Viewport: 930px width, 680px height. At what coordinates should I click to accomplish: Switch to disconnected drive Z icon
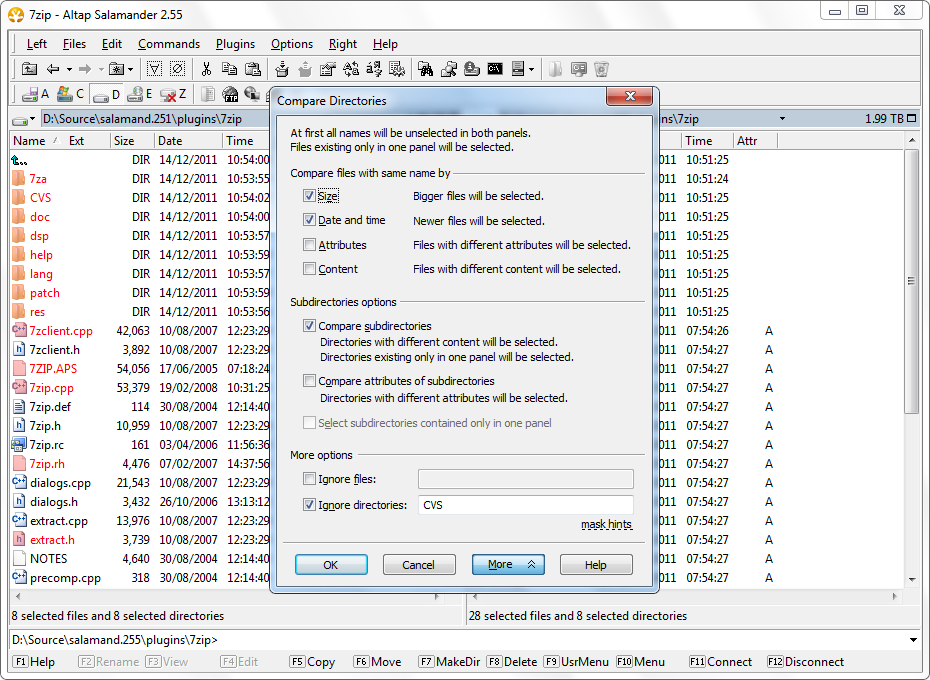click(x=173, y=94)
